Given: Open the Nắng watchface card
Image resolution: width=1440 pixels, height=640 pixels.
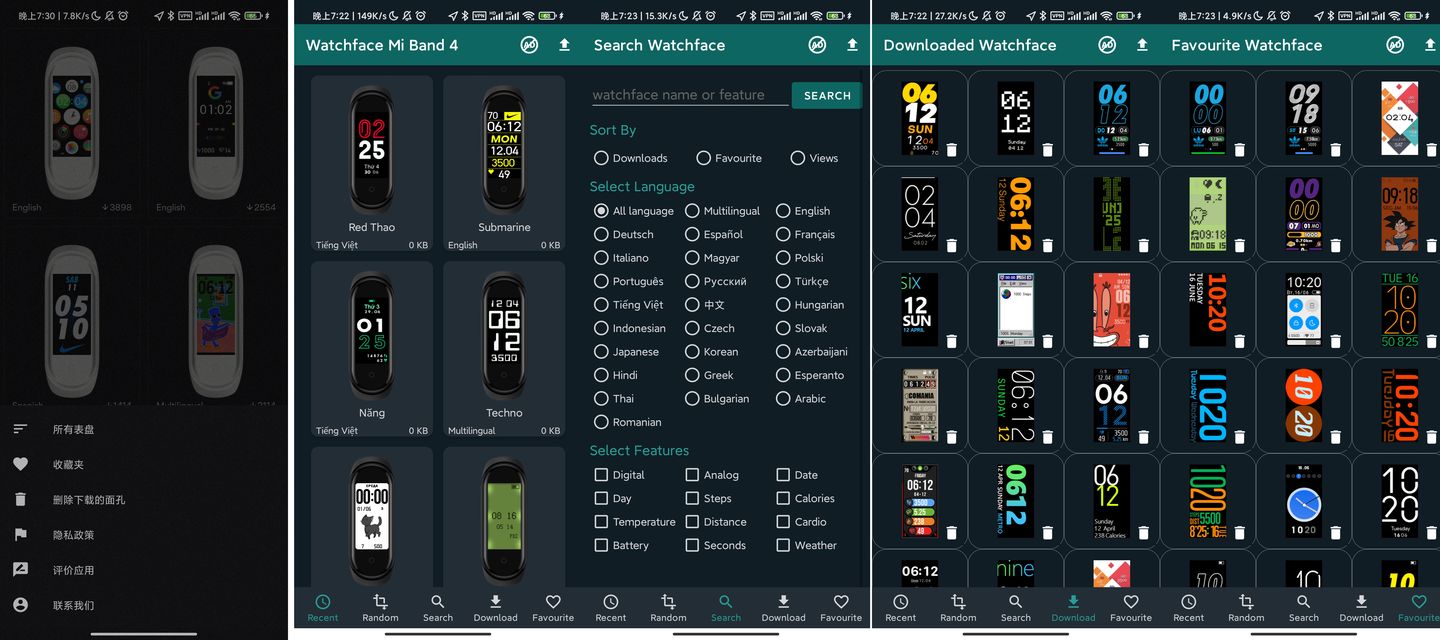Looking at the screenshot, I should 372,350.
